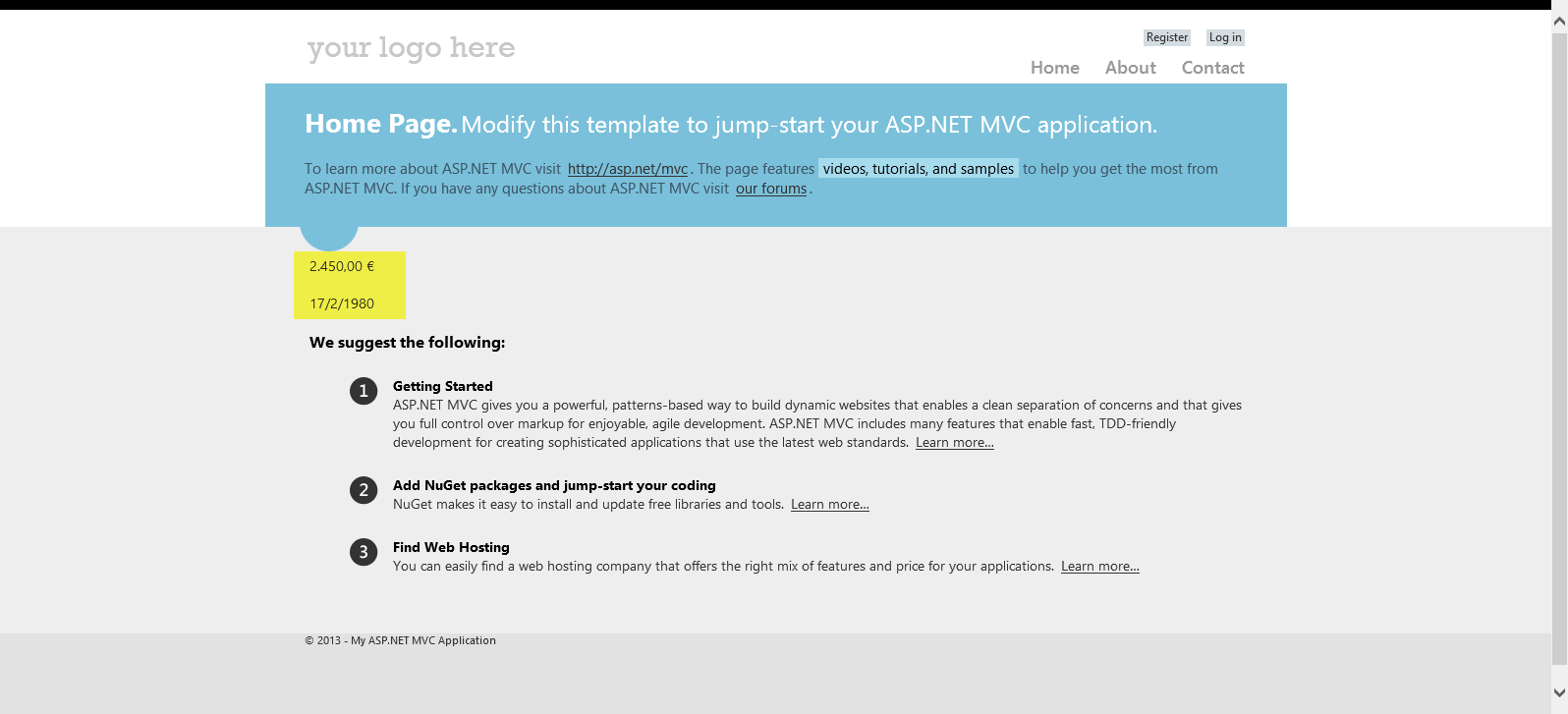This screenshot has width=1568, height=714.
Task: Open the Register link
Action: [1167, 37]
